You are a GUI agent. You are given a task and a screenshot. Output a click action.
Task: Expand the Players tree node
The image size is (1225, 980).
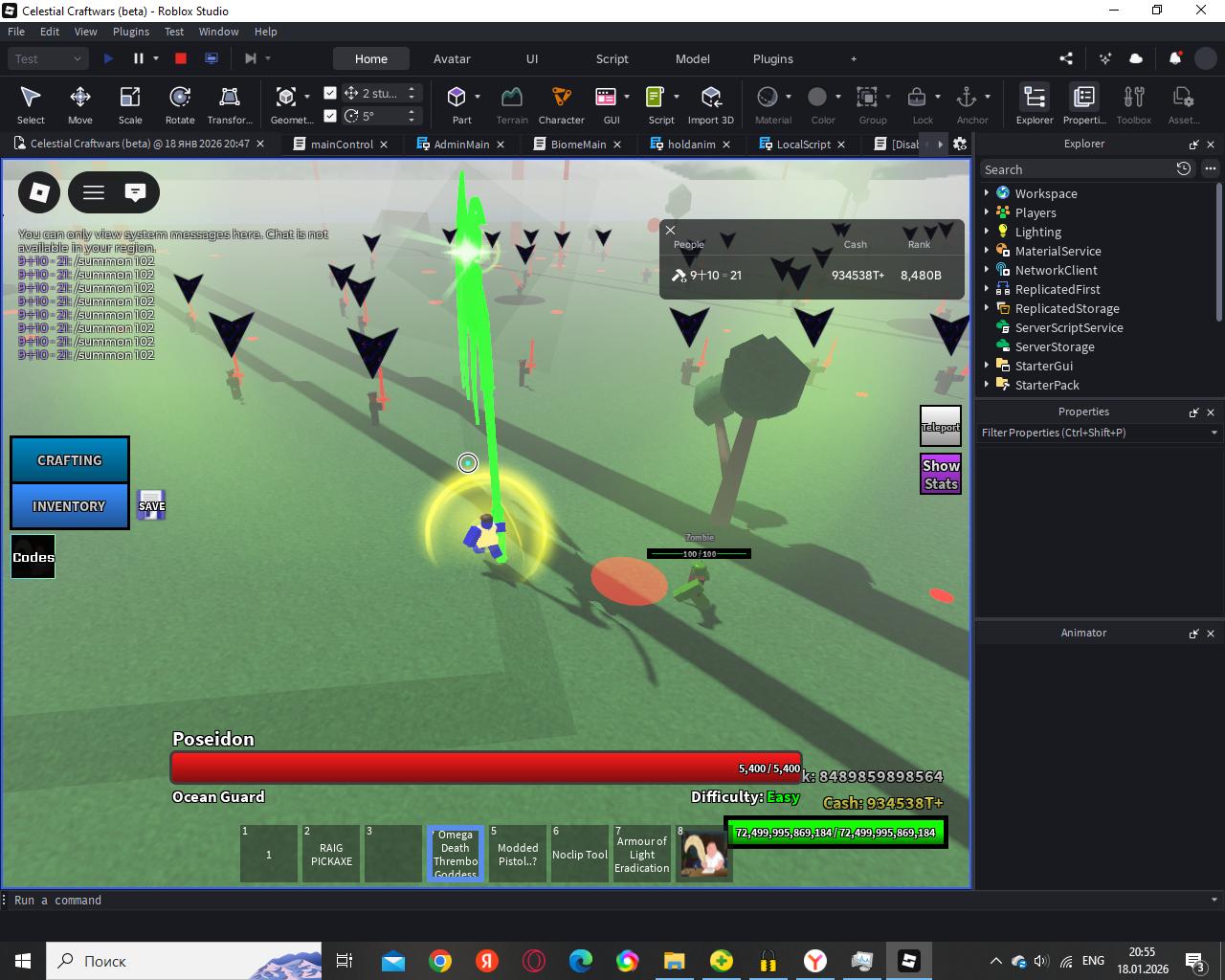[987, 212]
